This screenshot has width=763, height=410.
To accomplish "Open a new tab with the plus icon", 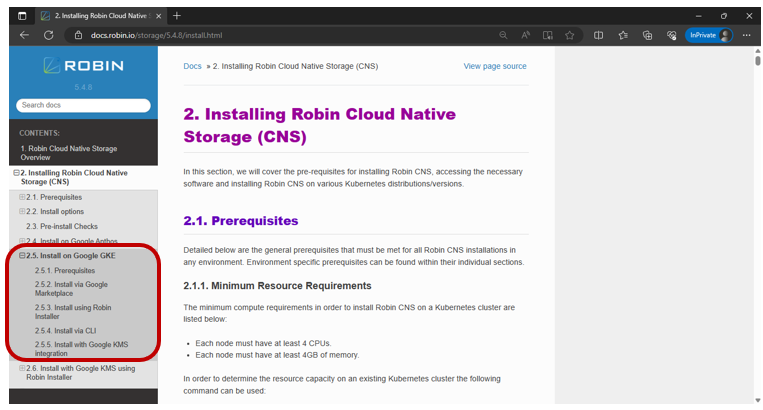I will tap(177, 16).
